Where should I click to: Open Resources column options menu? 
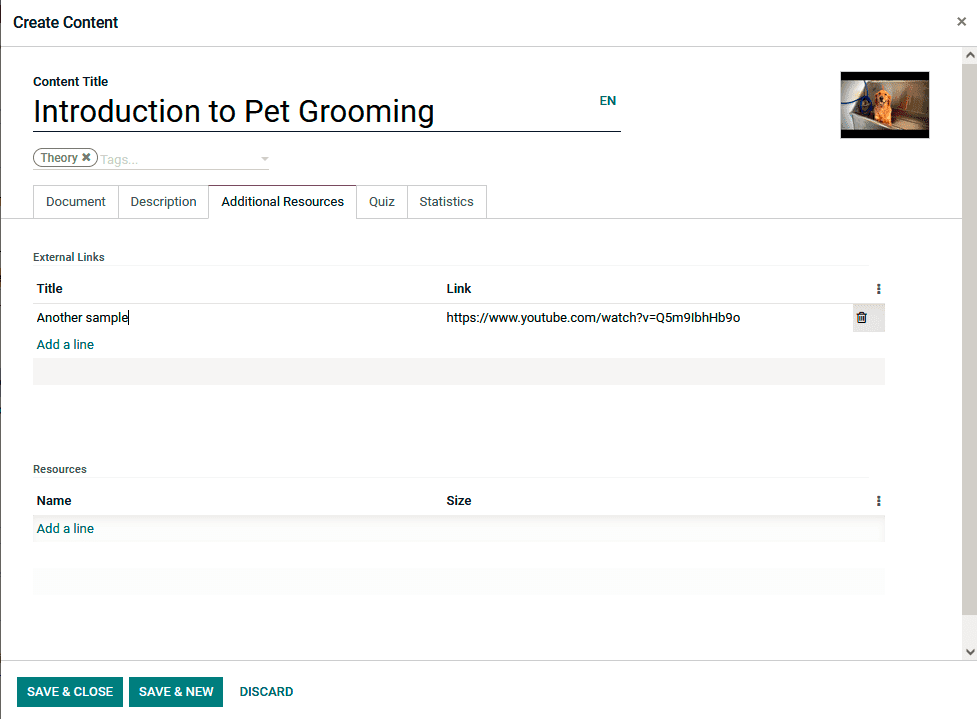click(878, 501)
